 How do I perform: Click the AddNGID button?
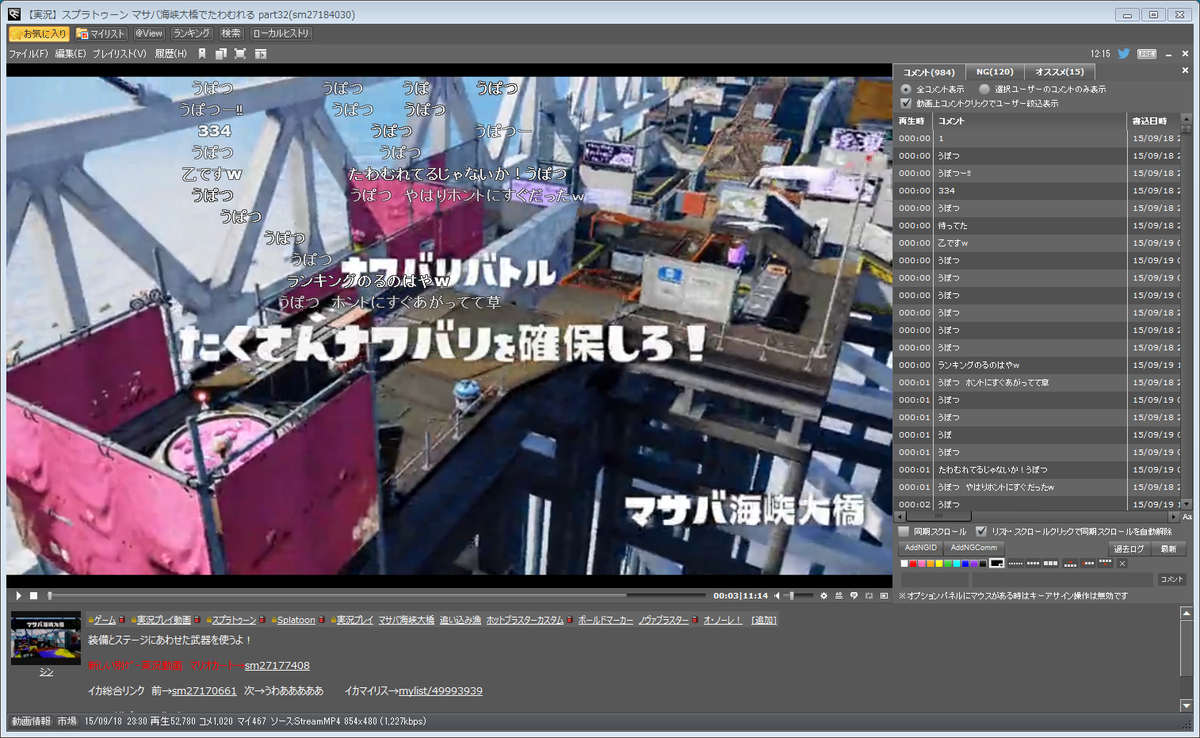921,548
